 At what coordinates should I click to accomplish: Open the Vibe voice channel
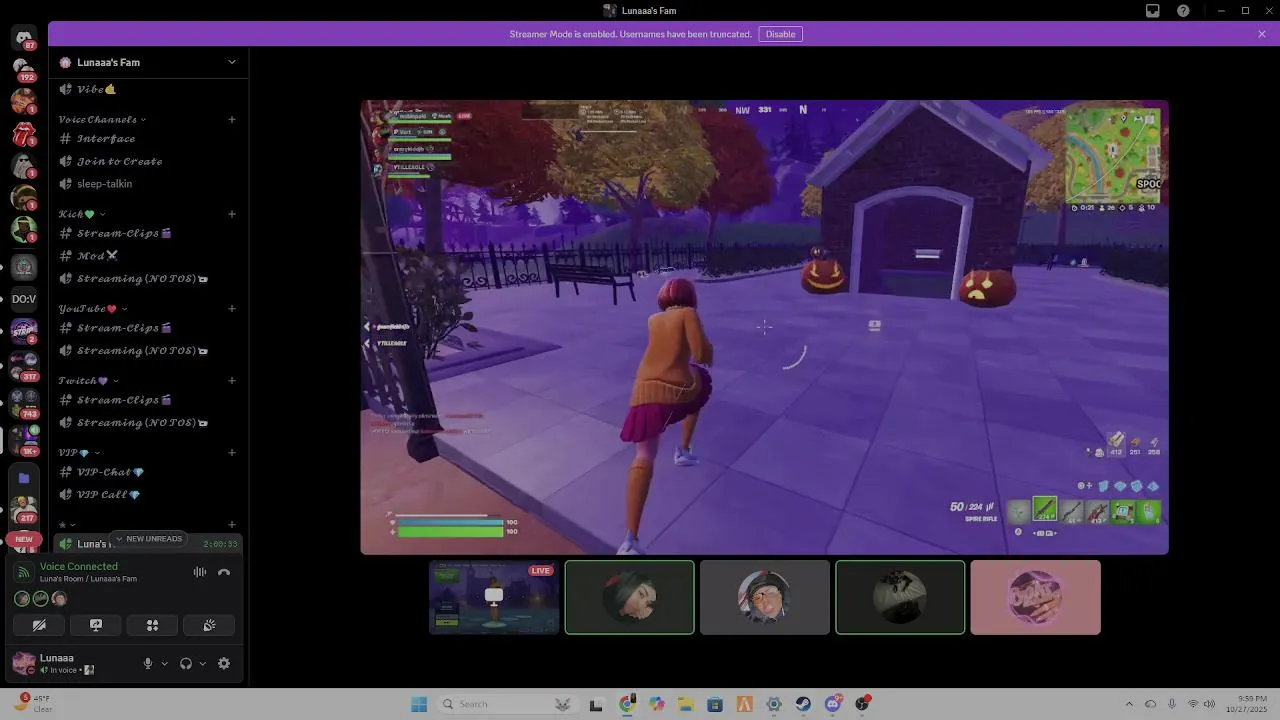[x=148, y=89]
